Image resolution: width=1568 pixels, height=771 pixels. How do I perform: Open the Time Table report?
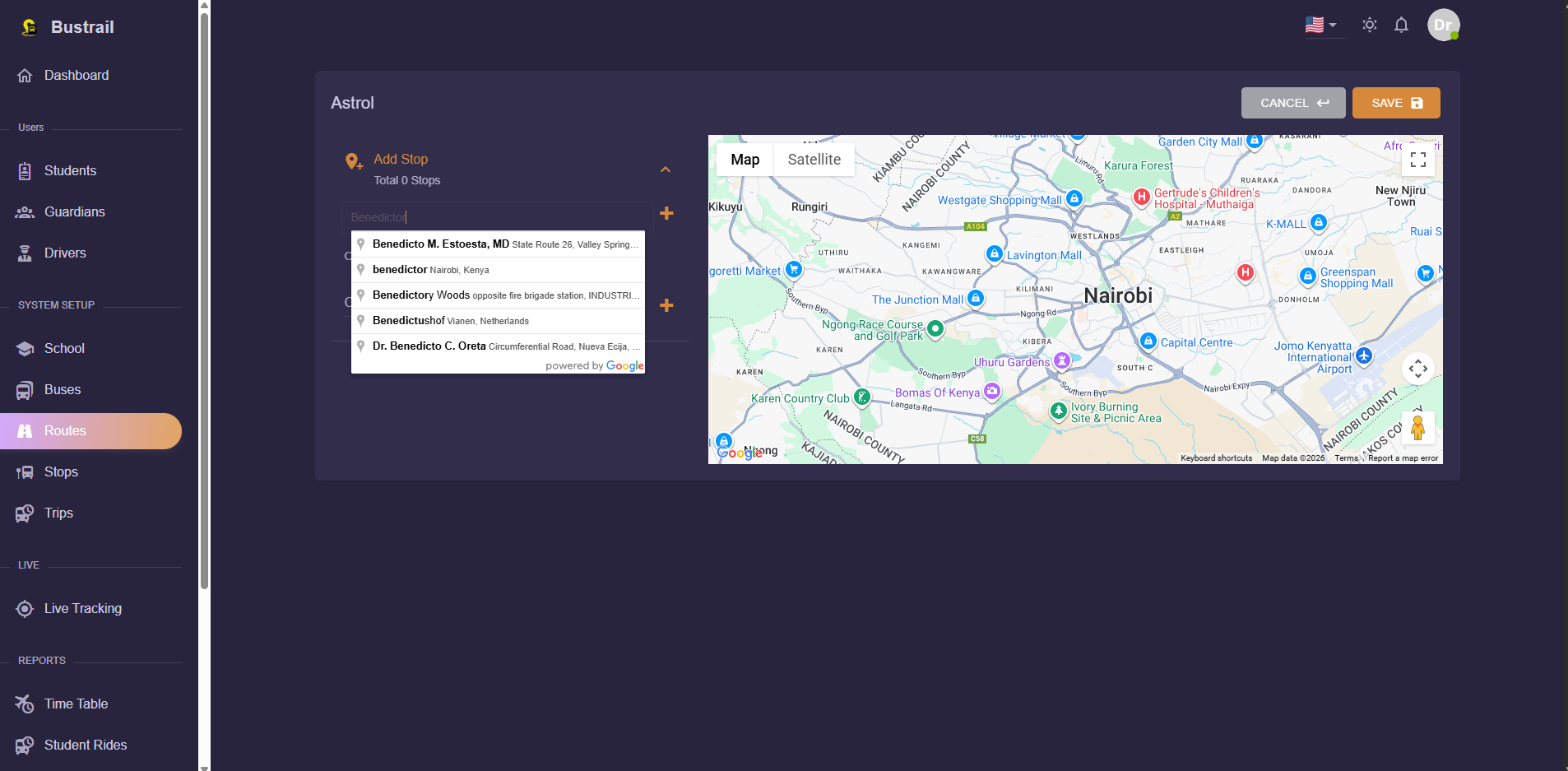click(x=76, y=704)
